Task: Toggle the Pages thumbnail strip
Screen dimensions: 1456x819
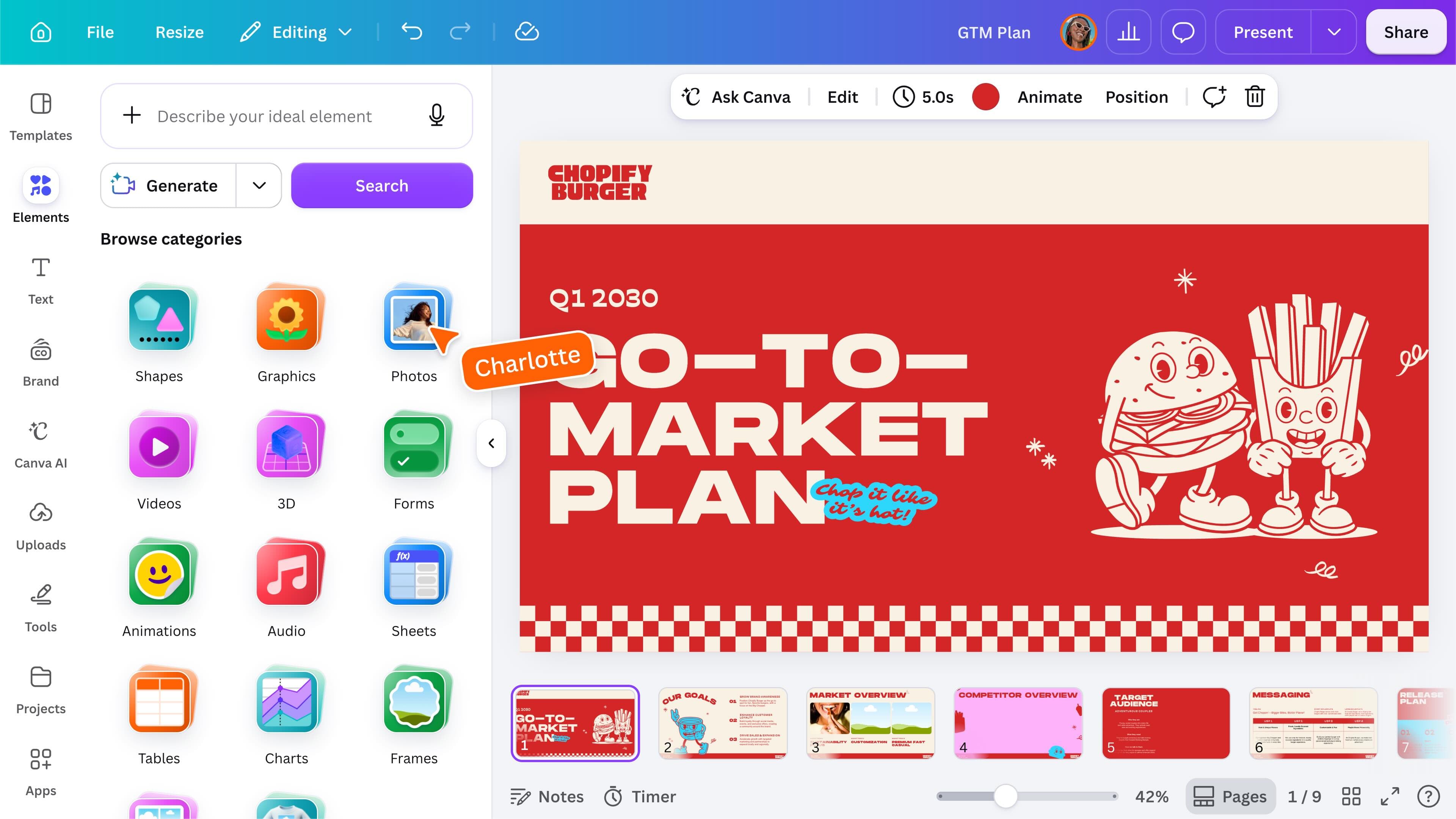Action: click(1230, 796)
